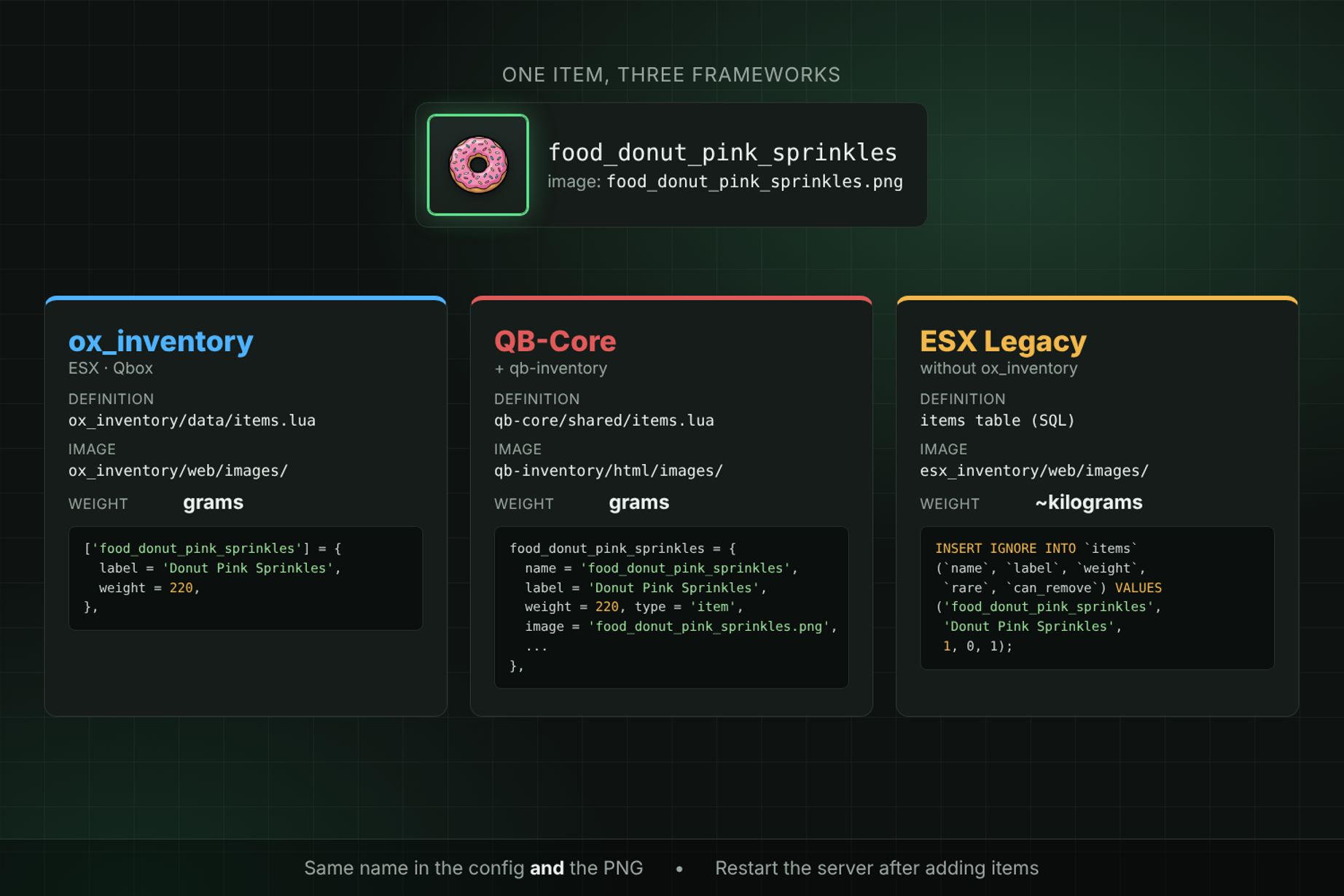The image size is (1344, 896).
Task: Click the '1, 0, 1);' SQL values line
Action: point(977,645)
